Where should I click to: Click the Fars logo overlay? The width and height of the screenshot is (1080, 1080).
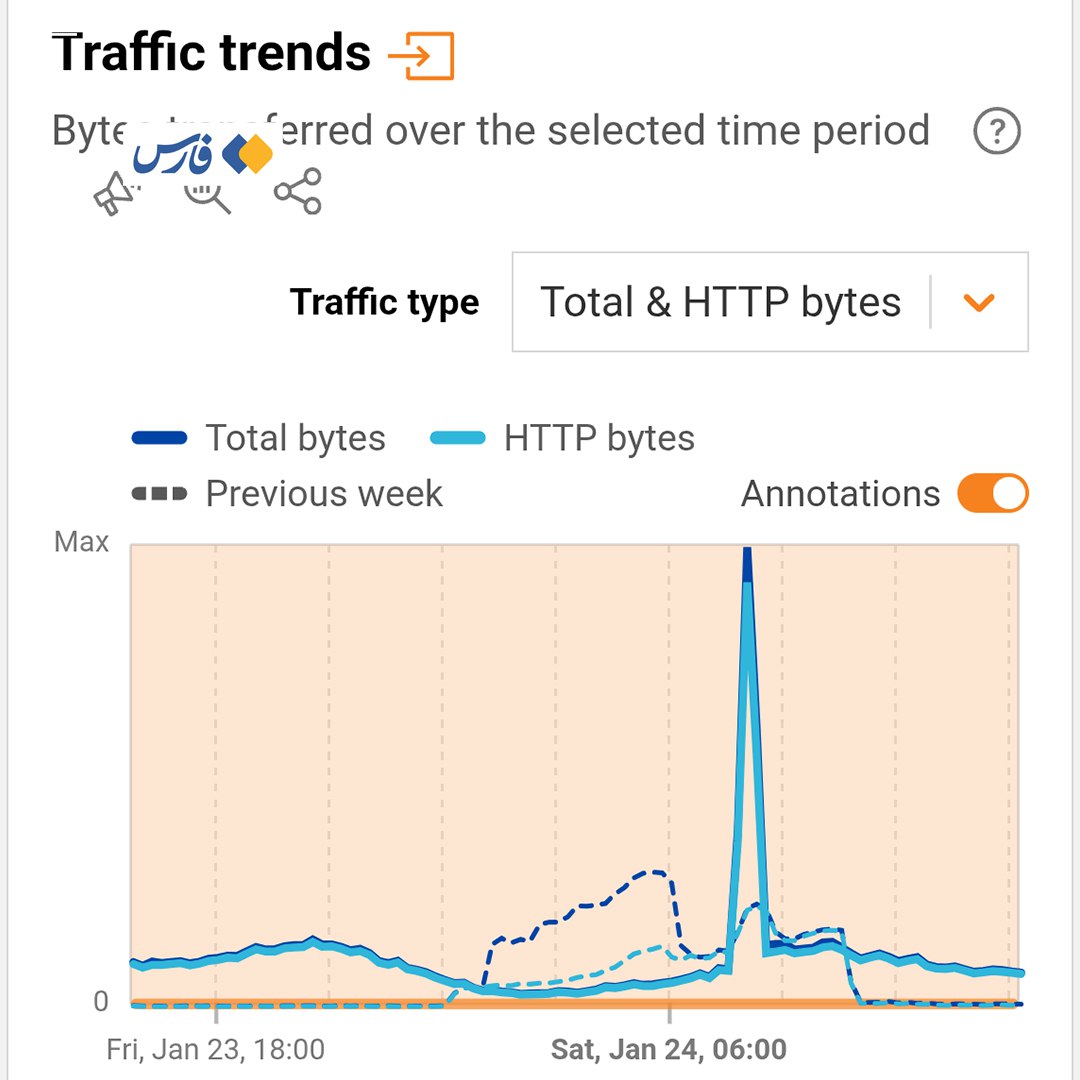coord(203,153)
